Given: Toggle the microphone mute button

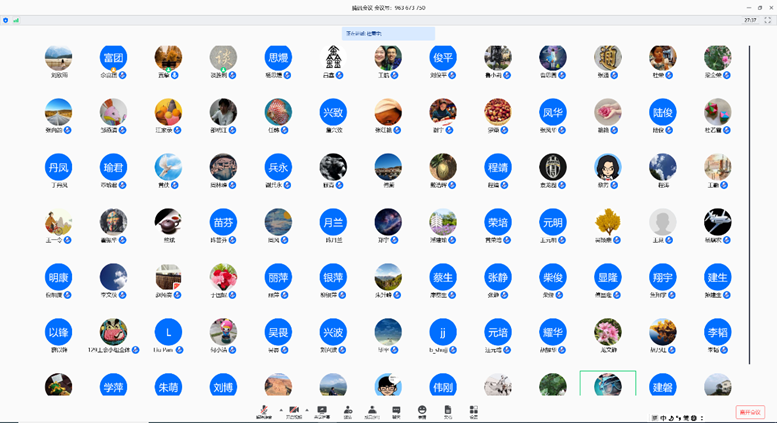Looking at the screenshot, I should tap(264, 410).
